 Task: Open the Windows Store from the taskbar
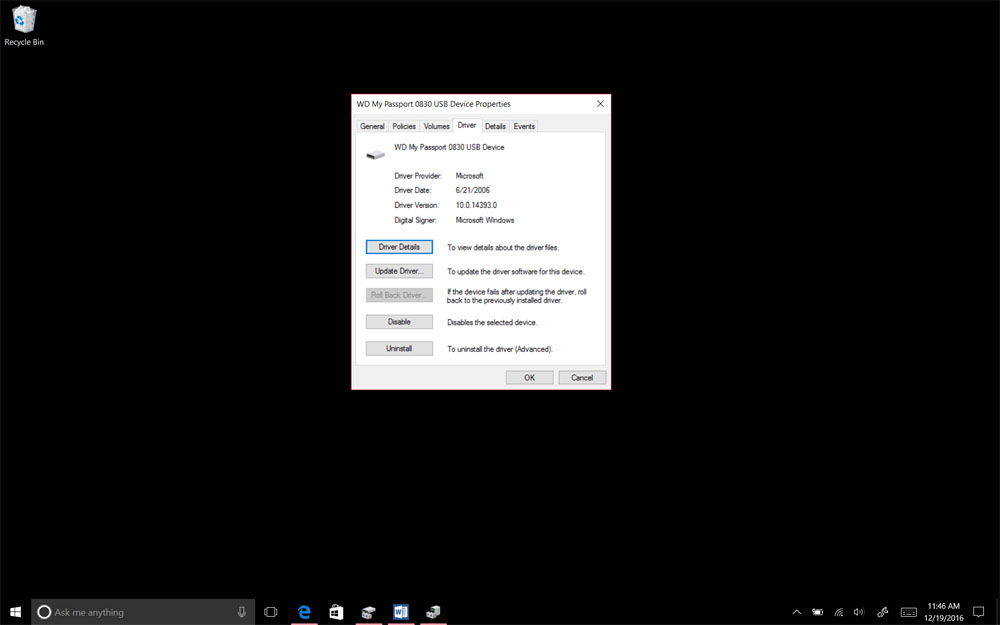[336, 611]
